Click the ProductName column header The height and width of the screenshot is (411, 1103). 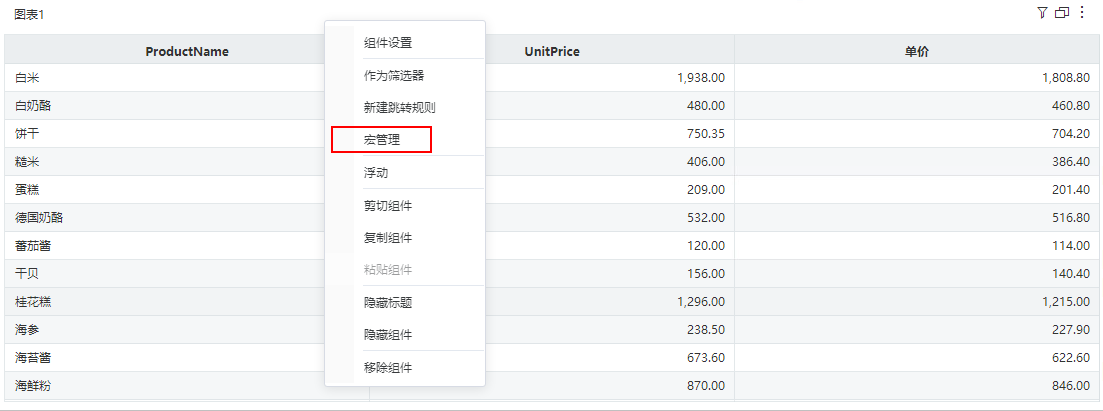pos(187,51)
